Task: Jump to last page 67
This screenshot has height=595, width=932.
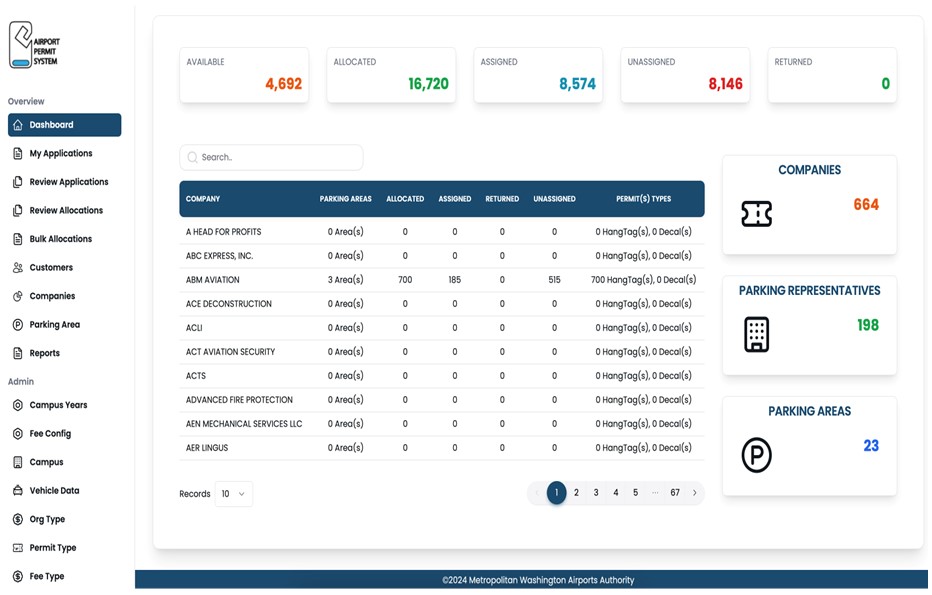Action: point(675,493)
